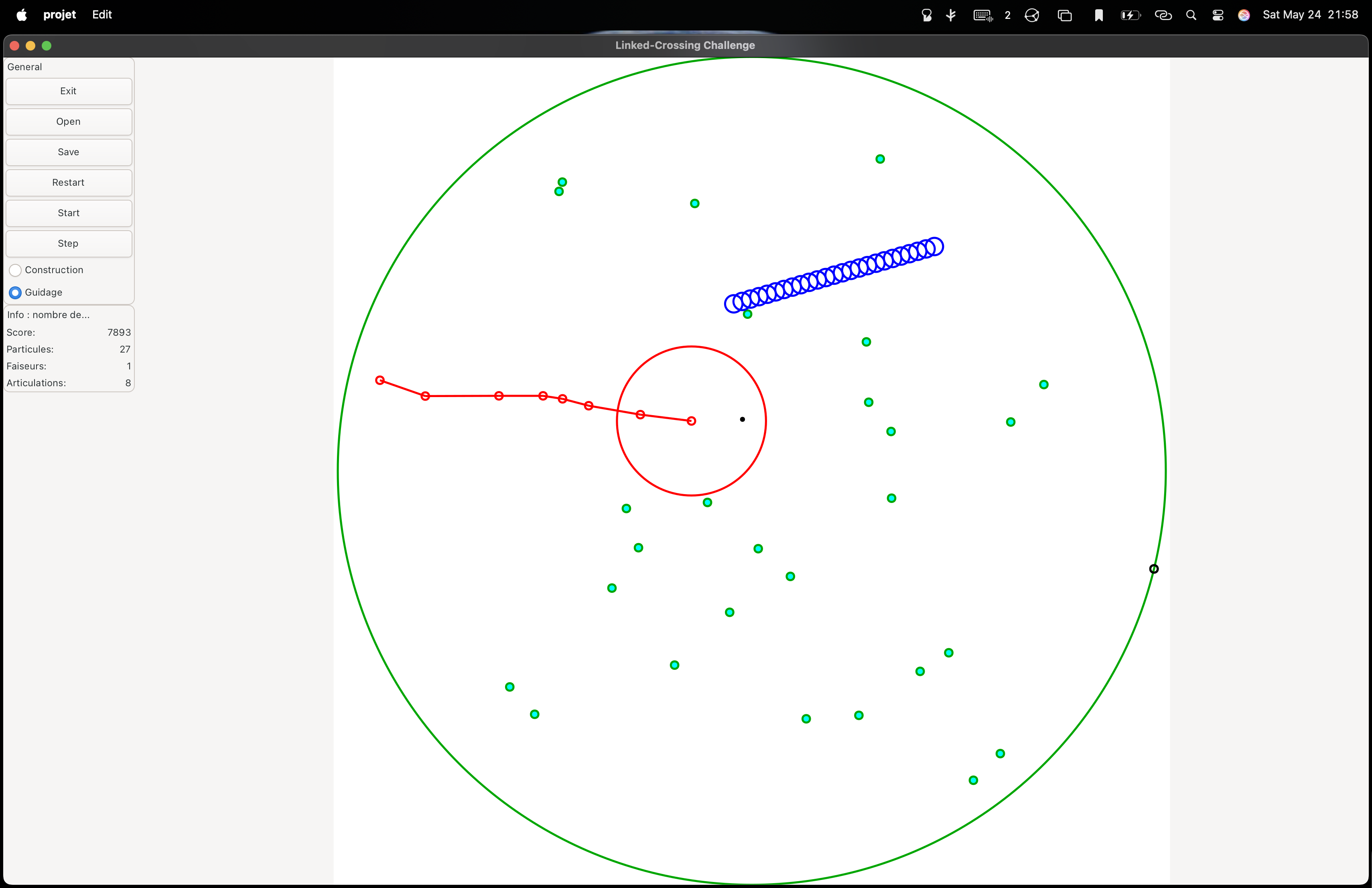Click the red chain head at circle center
1372x888 pixels.
[691, 421]
